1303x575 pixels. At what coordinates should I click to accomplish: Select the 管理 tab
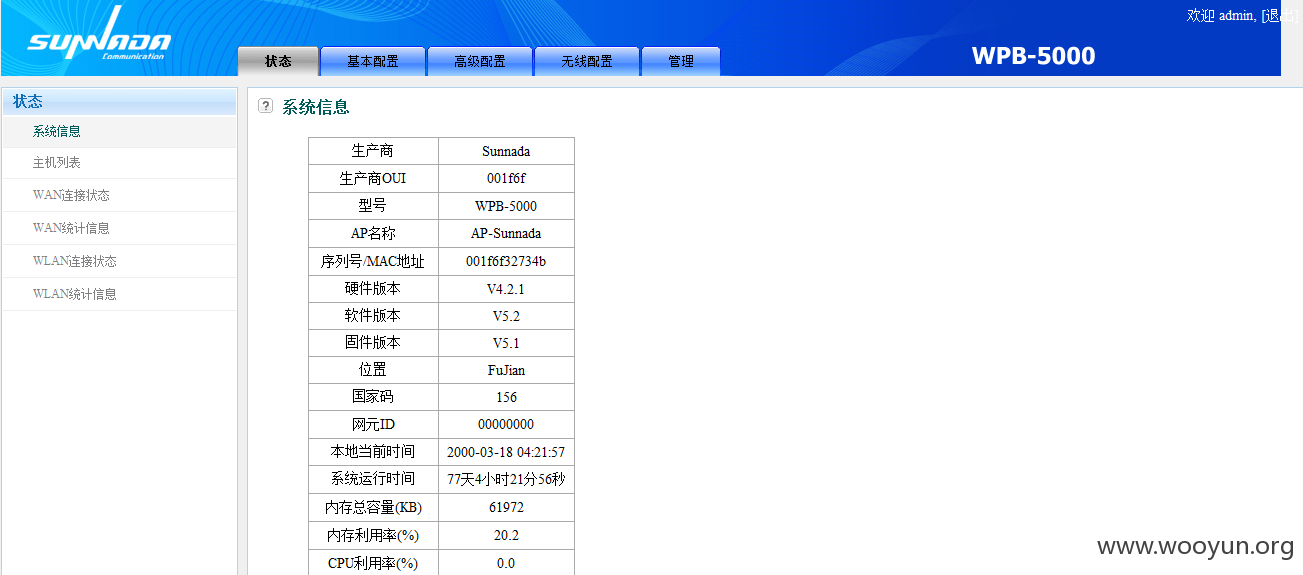point(680,61)
